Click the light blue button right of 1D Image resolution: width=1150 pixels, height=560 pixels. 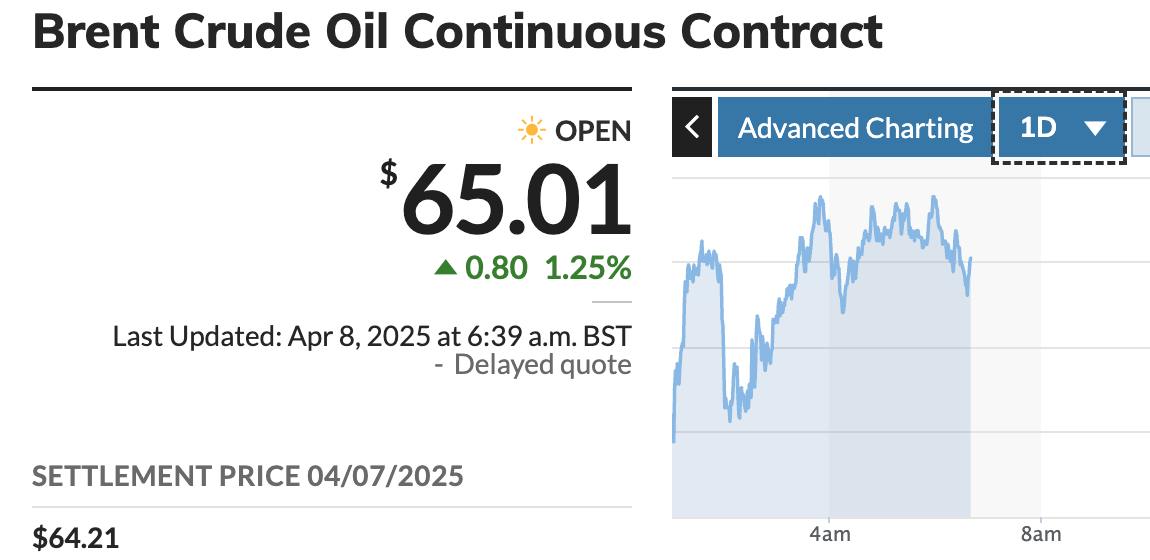pyautogui.click(x=1141, y=128)
